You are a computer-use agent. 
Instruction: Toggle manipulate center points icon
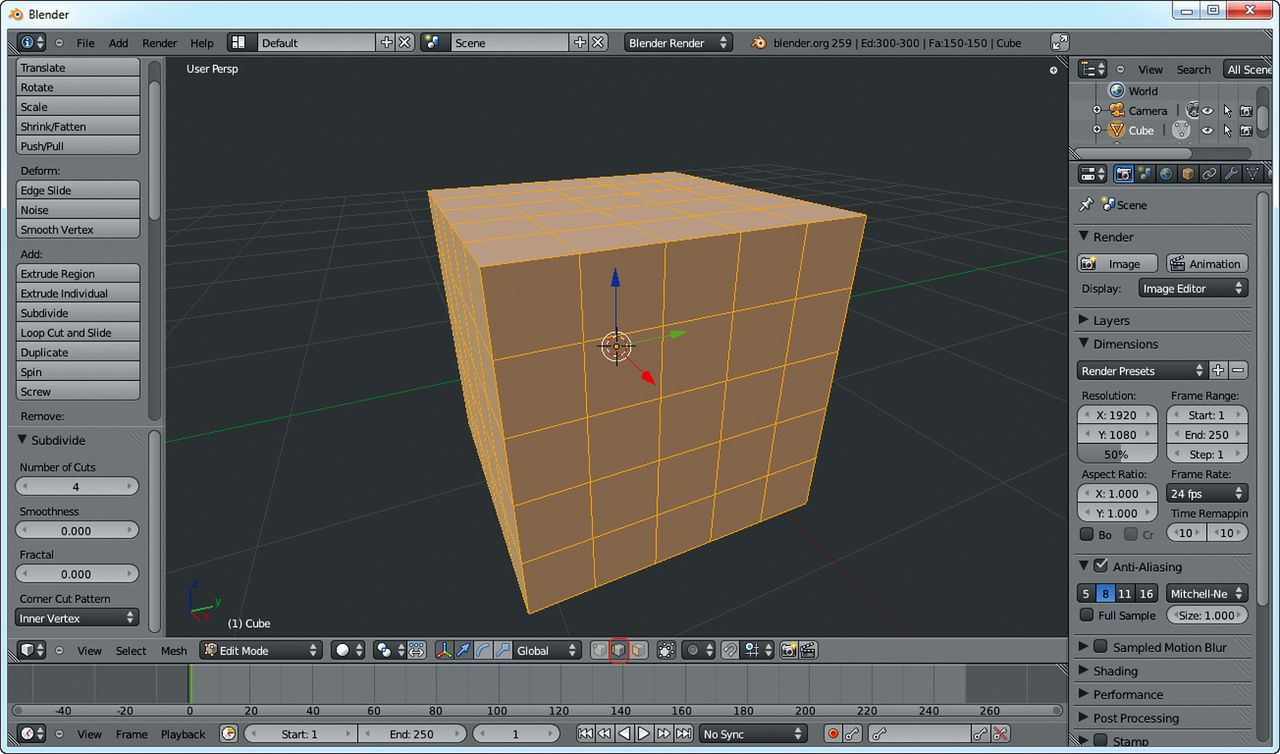(416, 650)
